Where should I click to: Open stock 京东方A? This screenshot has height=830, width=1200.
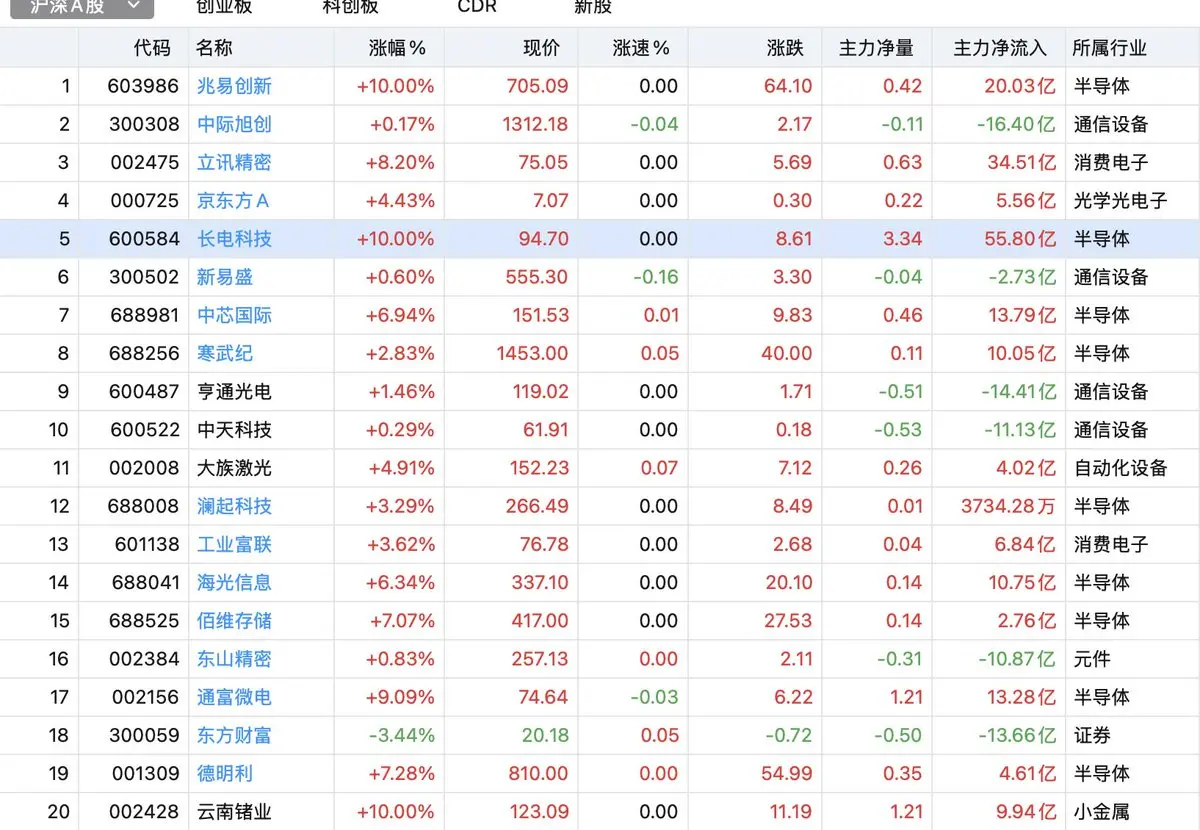[x=233, y=200]
